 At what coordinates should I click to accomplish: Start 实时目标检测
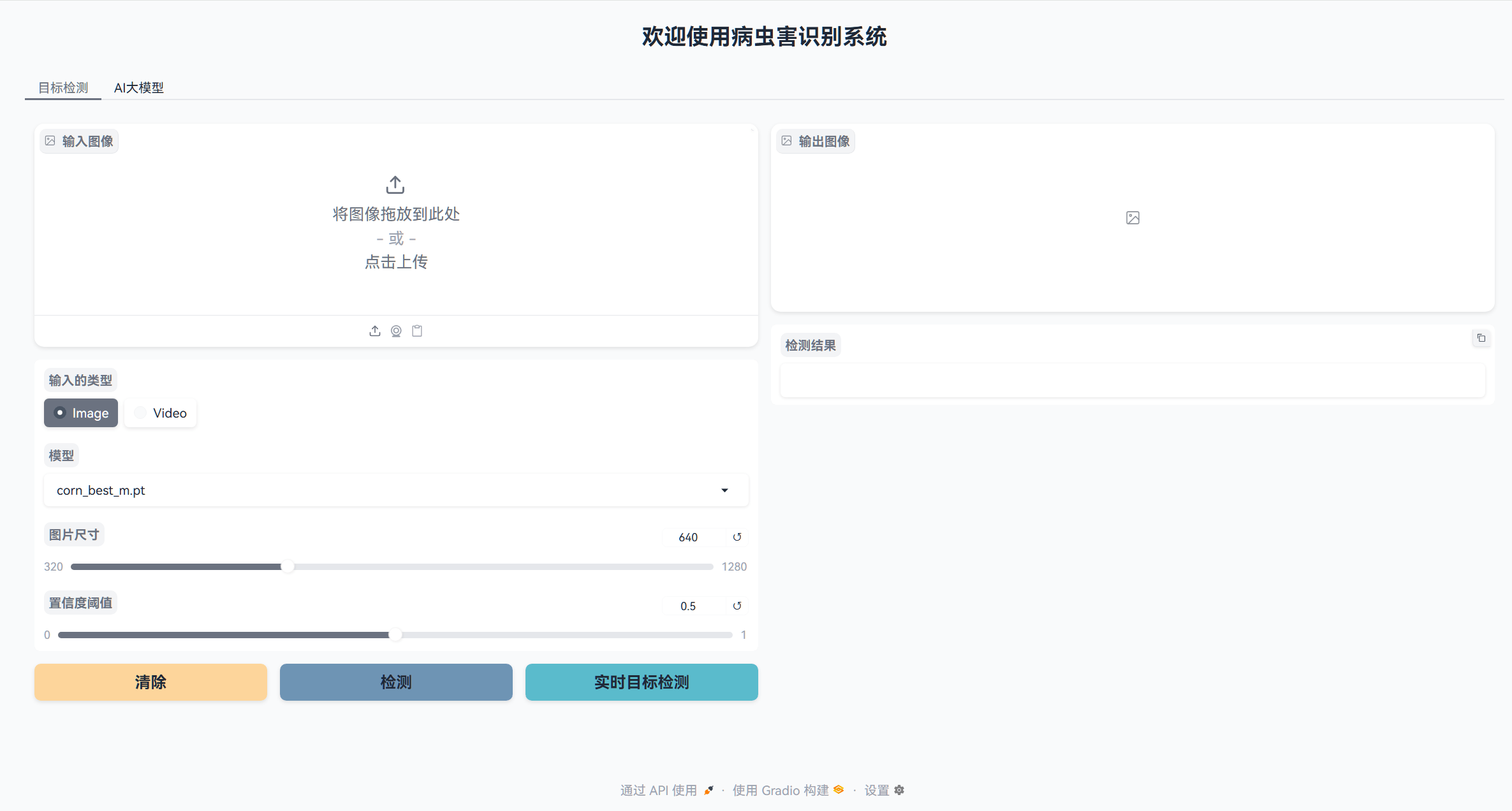(642, 682)
